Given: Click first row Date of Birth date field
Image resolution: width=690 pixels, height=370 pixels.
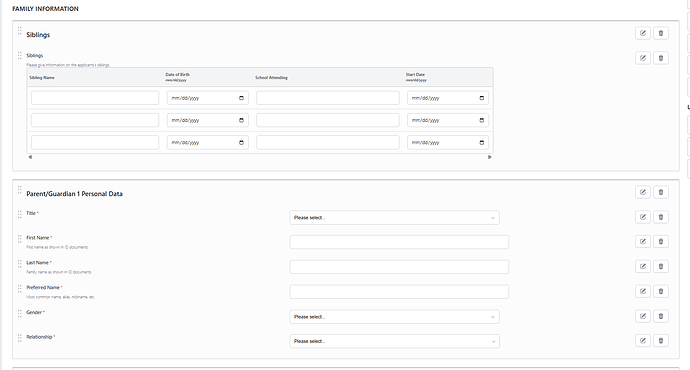Looking at the screenshot, I should (x=208, y=98).
